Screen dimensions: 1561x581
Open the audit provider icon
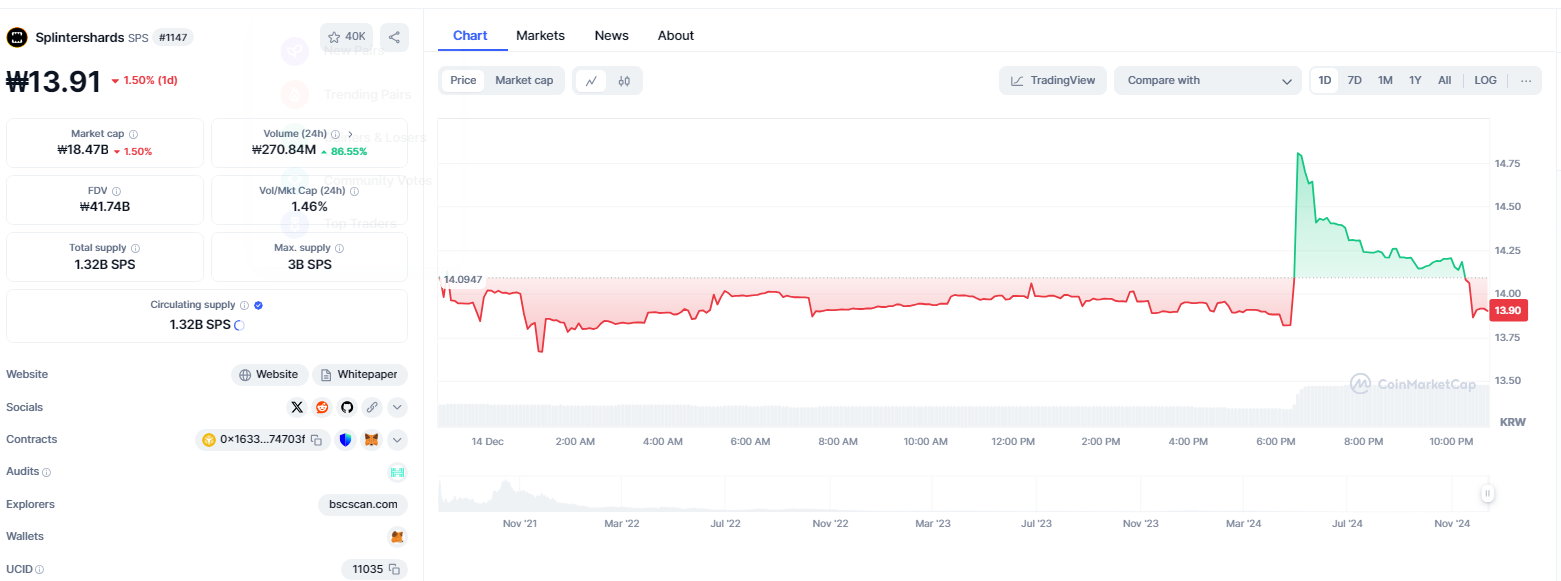coord(397,472)
